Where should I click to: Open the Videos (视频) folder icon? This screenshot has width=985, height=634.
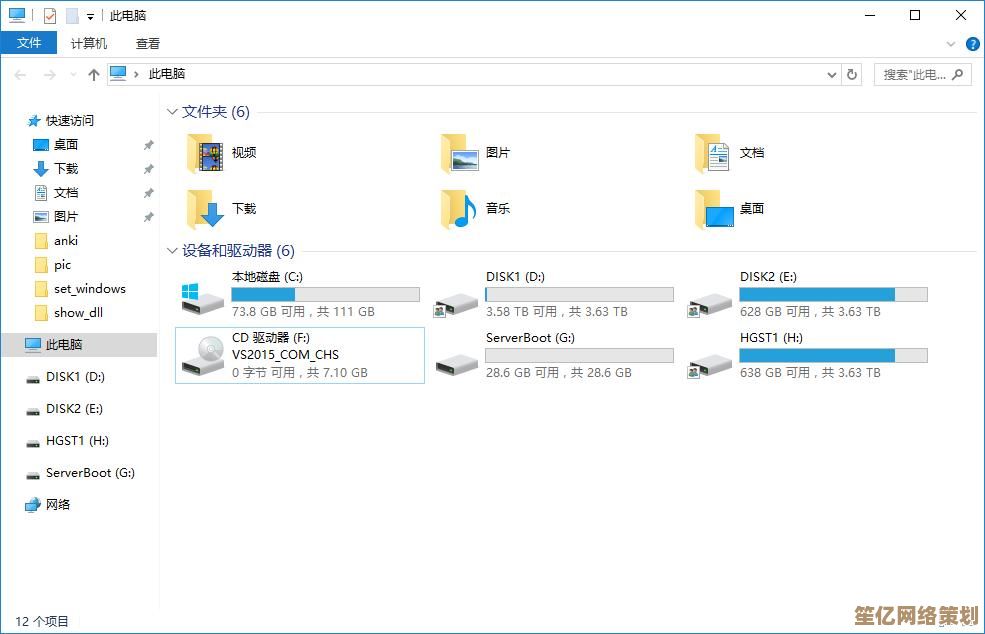pyautogui.click(x=206, y=153)
